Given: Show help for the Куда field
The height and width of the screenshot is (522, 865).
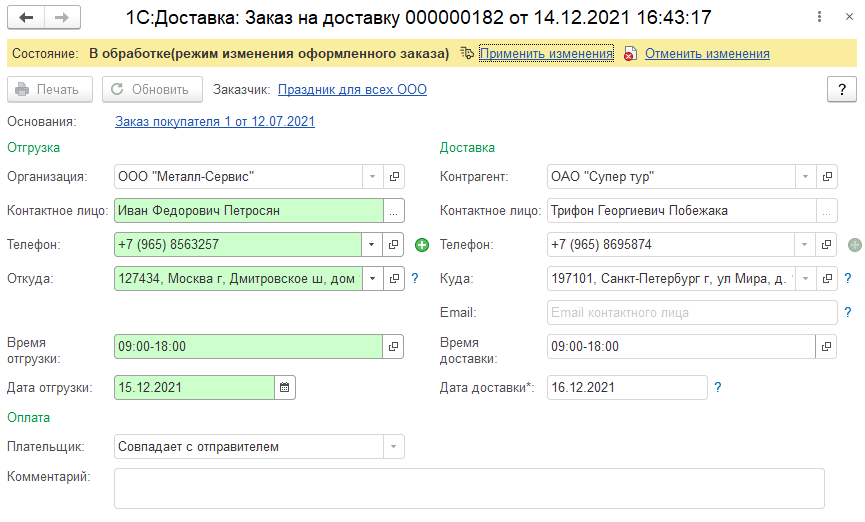Looking at the screenshot, I should pos(848,279).
